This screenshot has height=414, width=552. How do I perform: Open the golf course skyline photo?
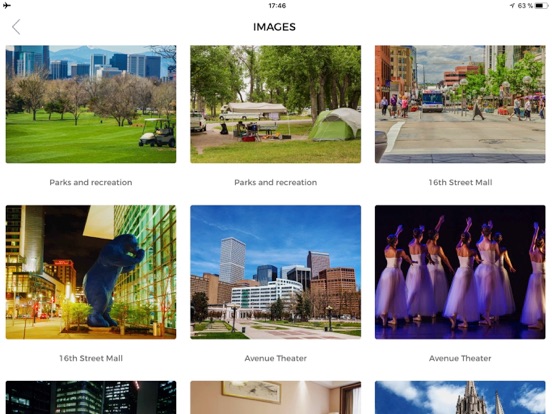click(91, 104)
